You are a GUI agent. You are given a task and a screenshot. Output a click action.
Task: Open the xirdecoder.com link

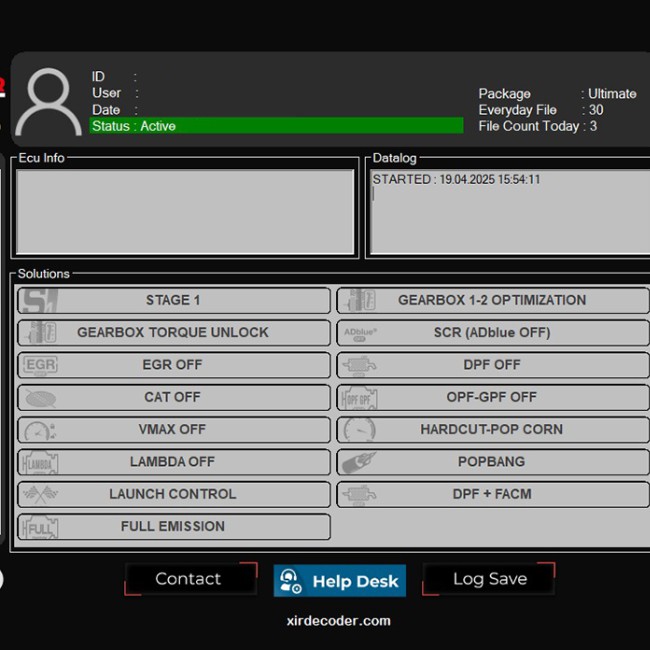[338, 621]
